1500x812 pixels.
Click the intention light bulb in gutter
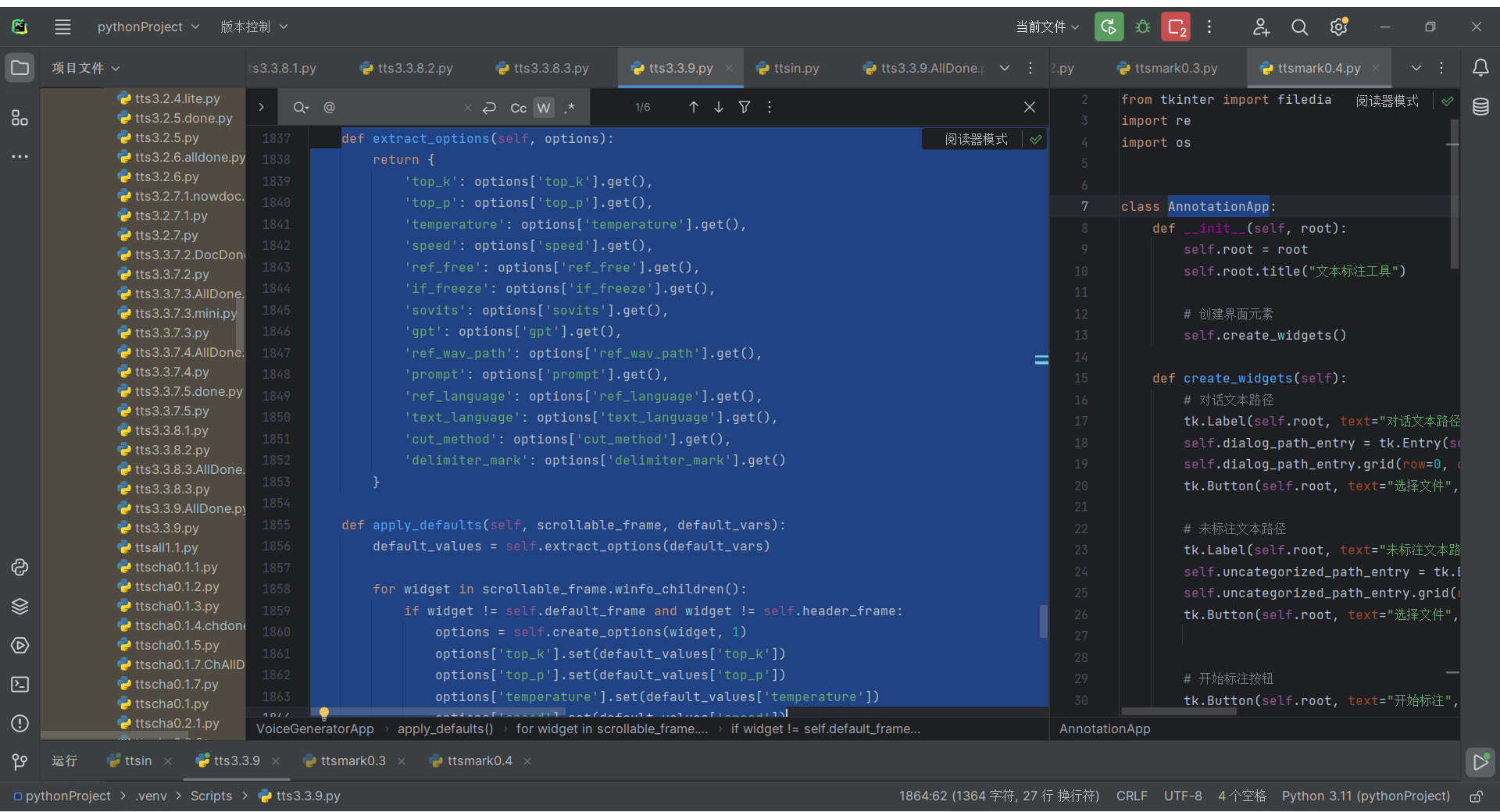click(x=324, y=713)
